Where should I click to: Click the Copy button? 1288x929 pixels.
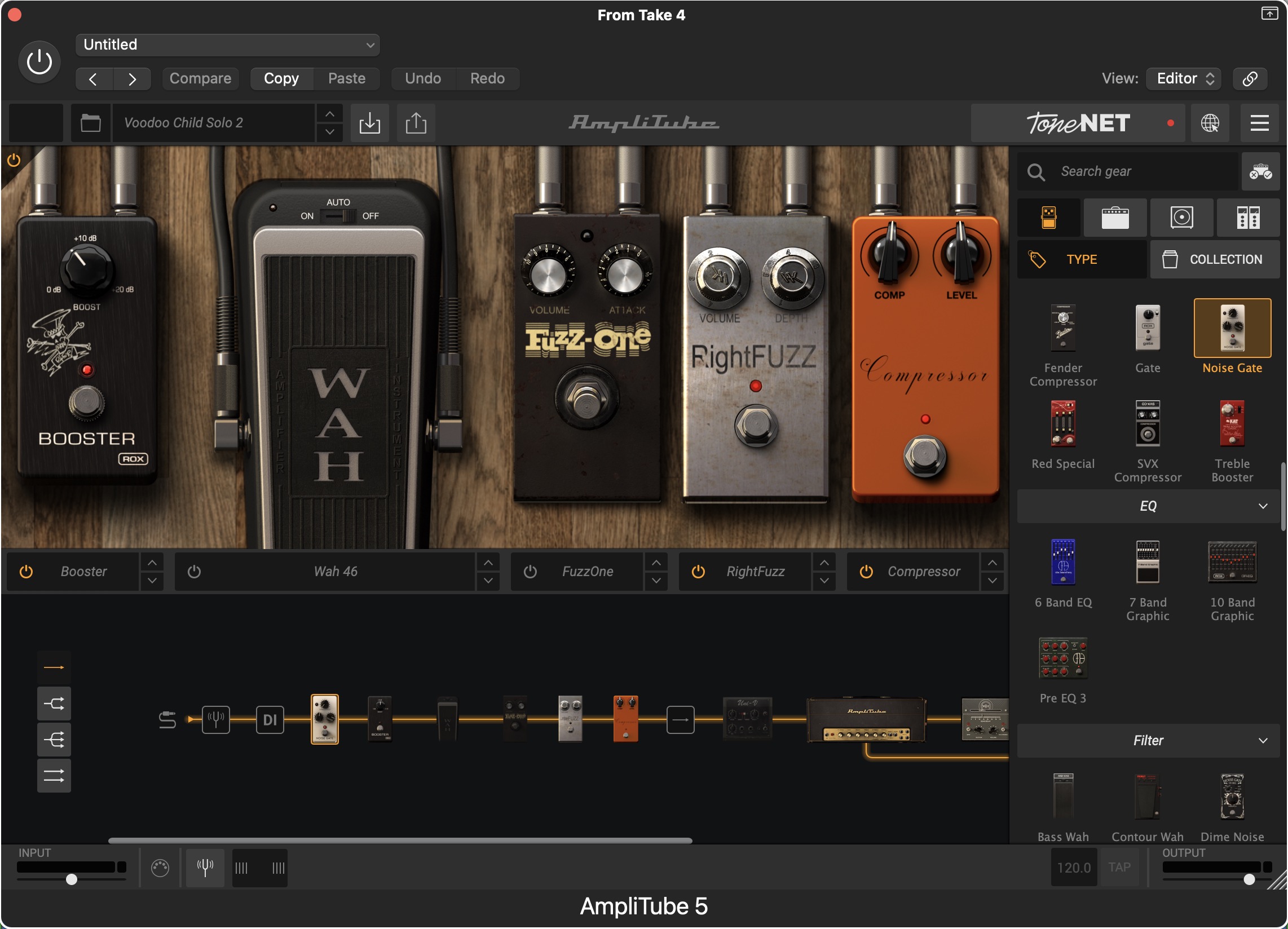tap(281, 78)
